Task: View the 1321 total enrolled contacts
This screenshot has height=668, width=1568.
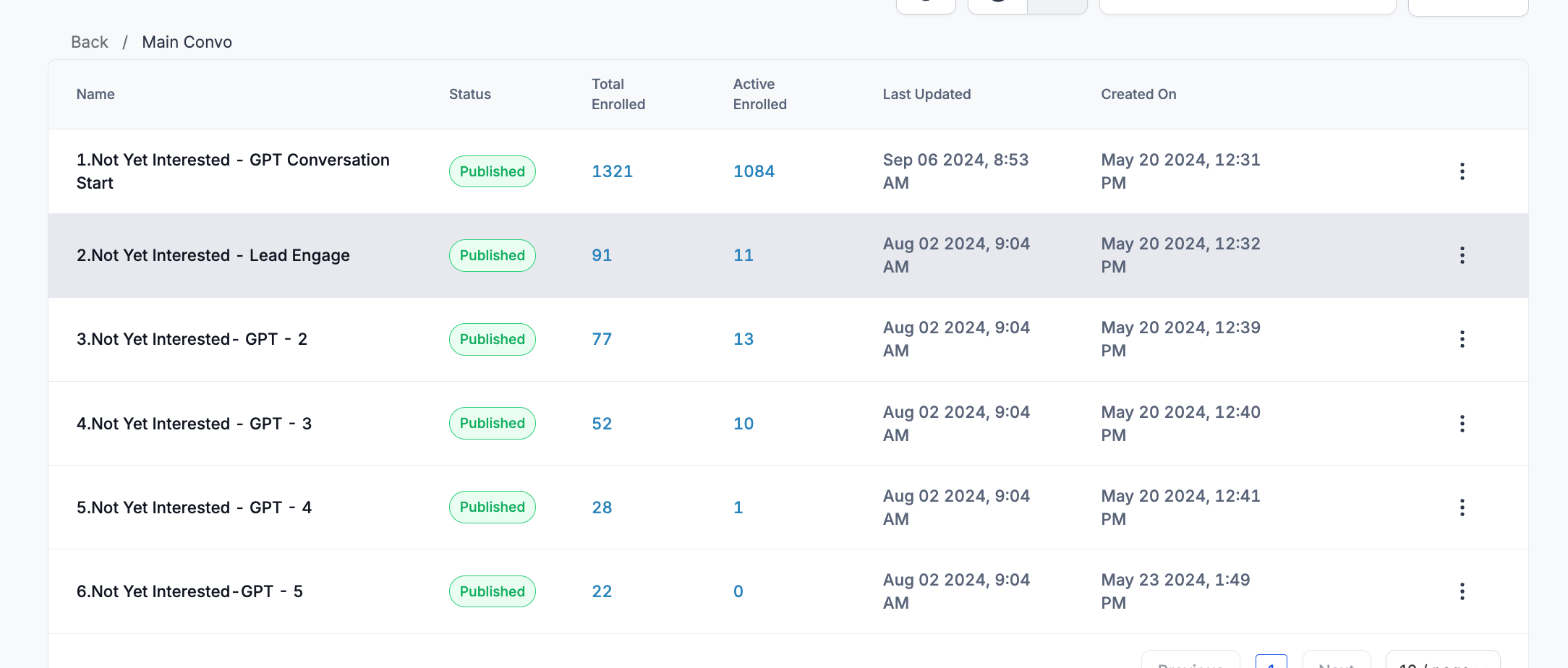Action: (612, 171)
